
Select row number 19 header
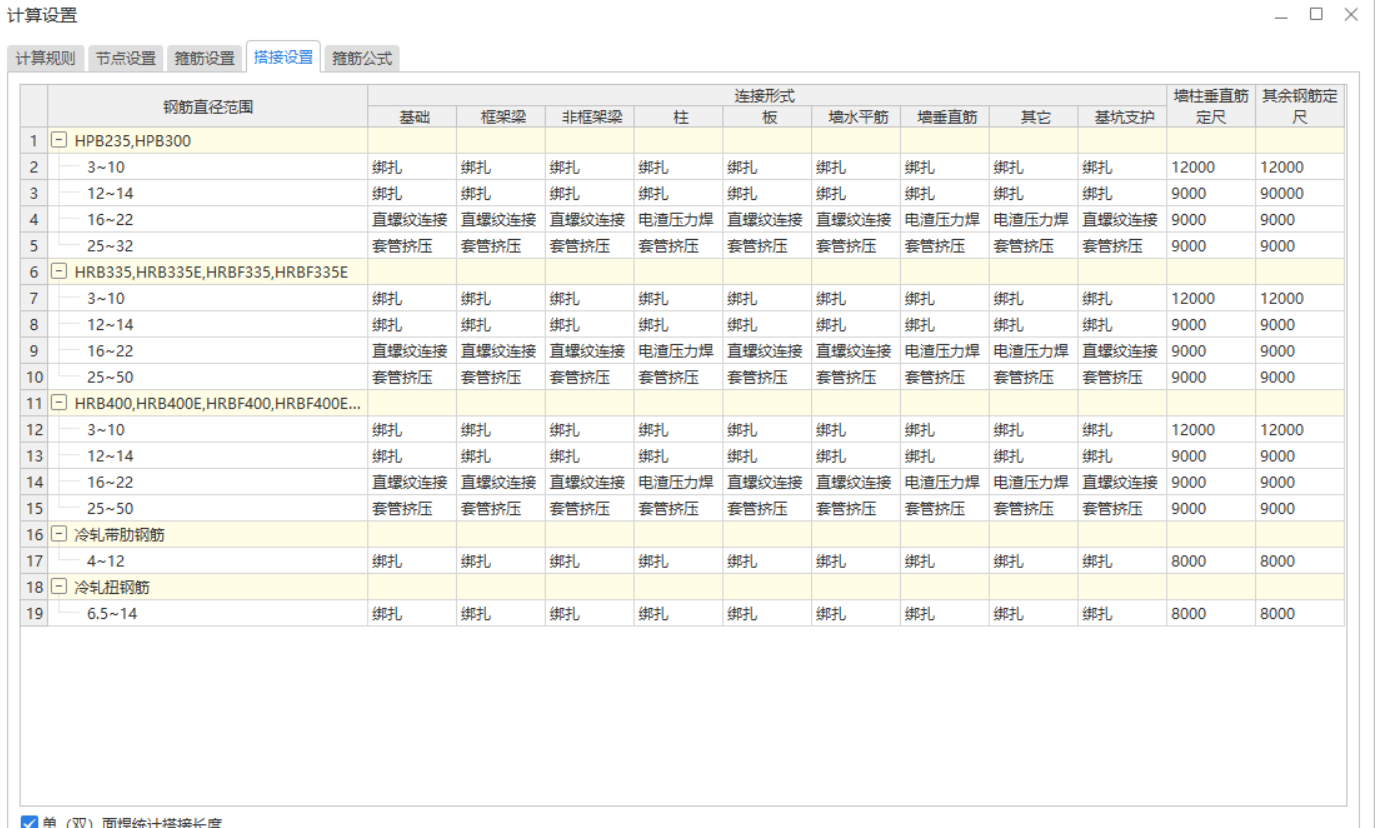pos(34,613)
